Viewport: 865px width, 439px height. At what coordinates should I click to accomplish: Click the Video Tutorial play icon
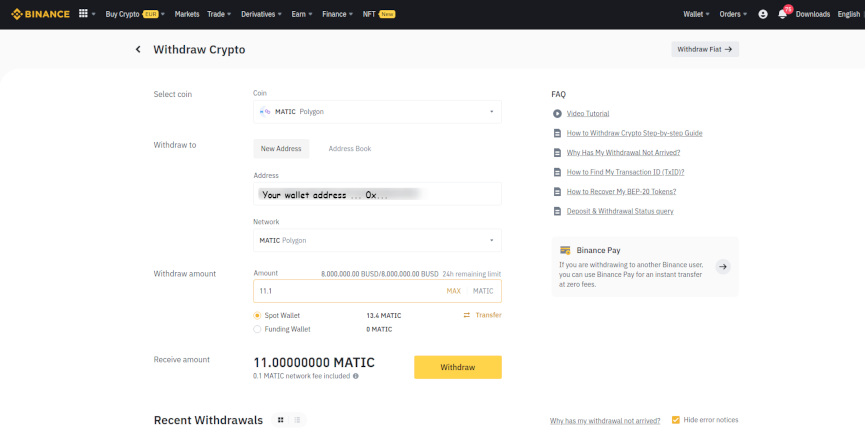[x=557, y=114]
